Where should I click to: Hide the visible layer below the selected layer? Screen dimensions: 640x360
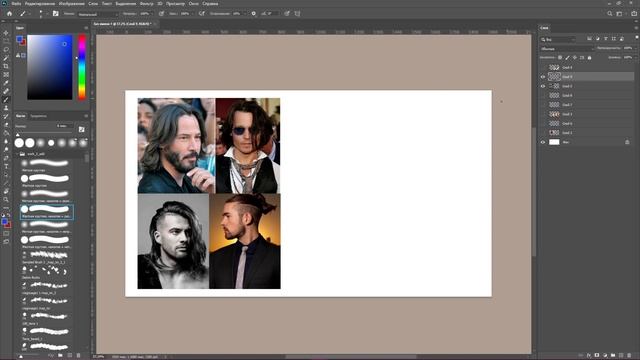[x=543, y=86]
